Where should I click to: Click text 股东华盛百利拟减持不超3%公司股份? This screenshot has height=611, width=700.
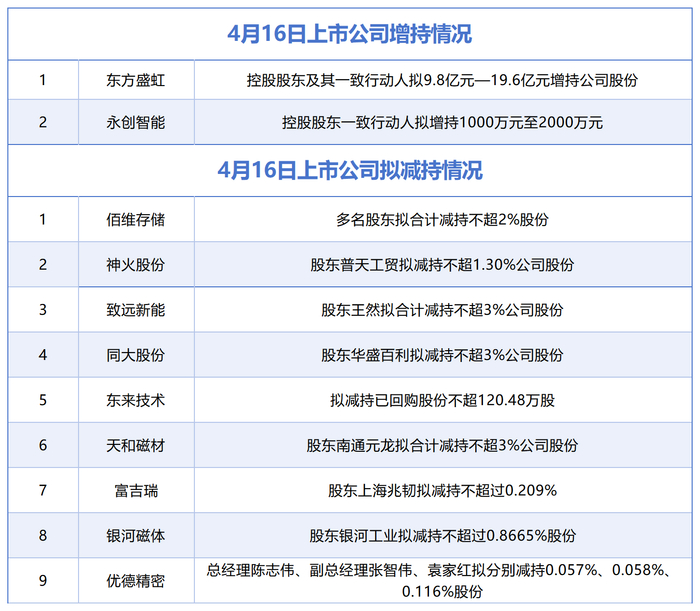coord(442,355)
